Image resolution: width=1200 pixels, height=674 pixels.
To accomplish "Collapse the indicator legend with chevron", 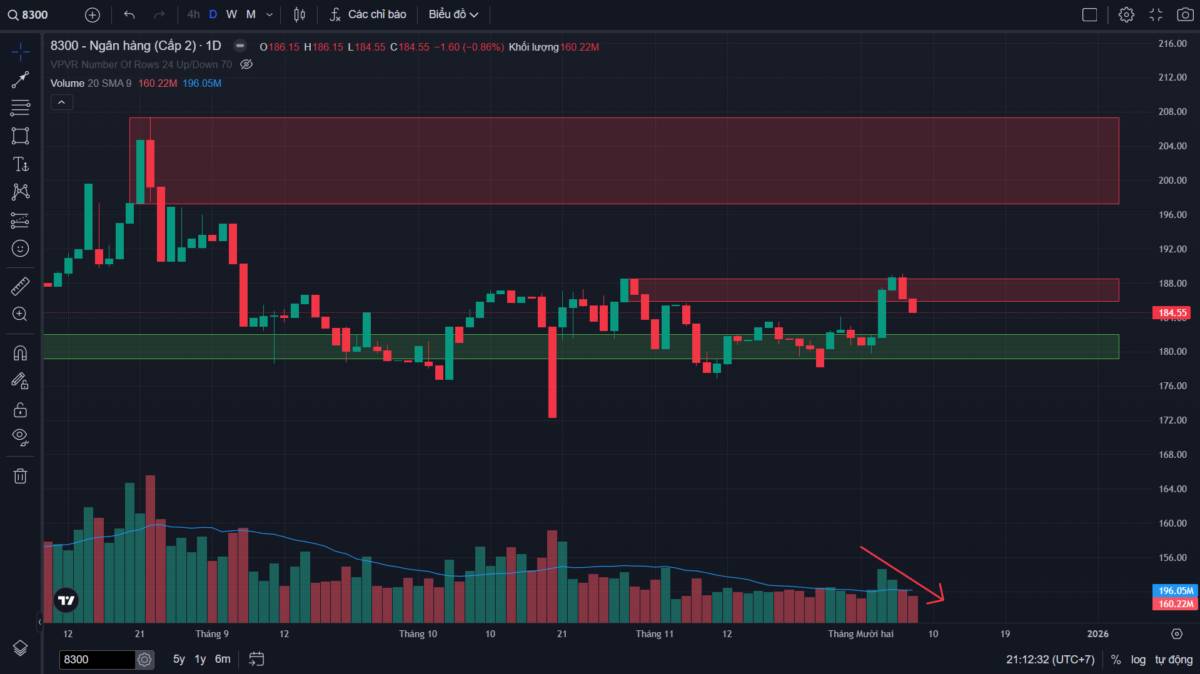I will pyautogui.click(x=61, y=102).
